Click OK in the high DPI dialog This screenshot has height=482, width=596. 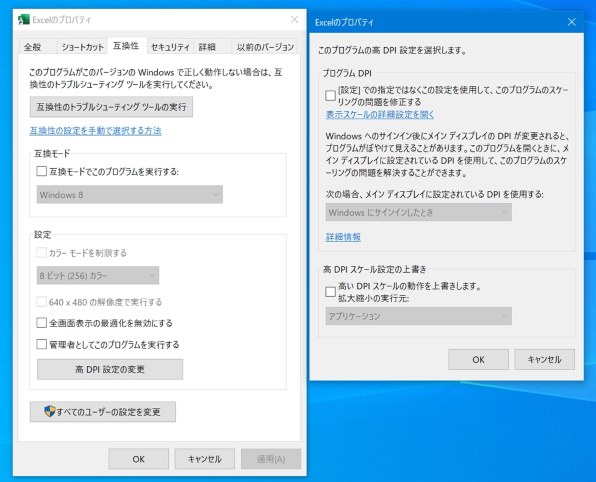click(478, 360)
